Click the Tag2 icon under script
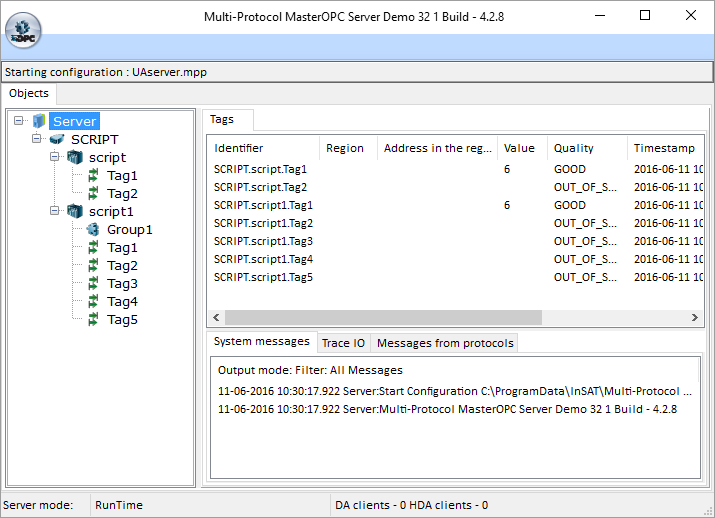Viewport: 715px width, 518px height. (93, 193)
